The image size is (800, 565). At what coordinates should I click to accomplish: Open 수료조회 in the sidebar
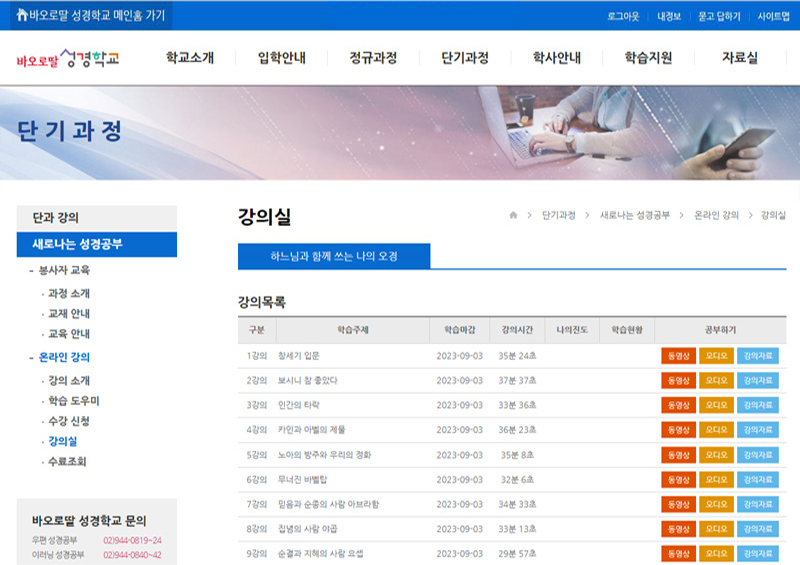67,461
